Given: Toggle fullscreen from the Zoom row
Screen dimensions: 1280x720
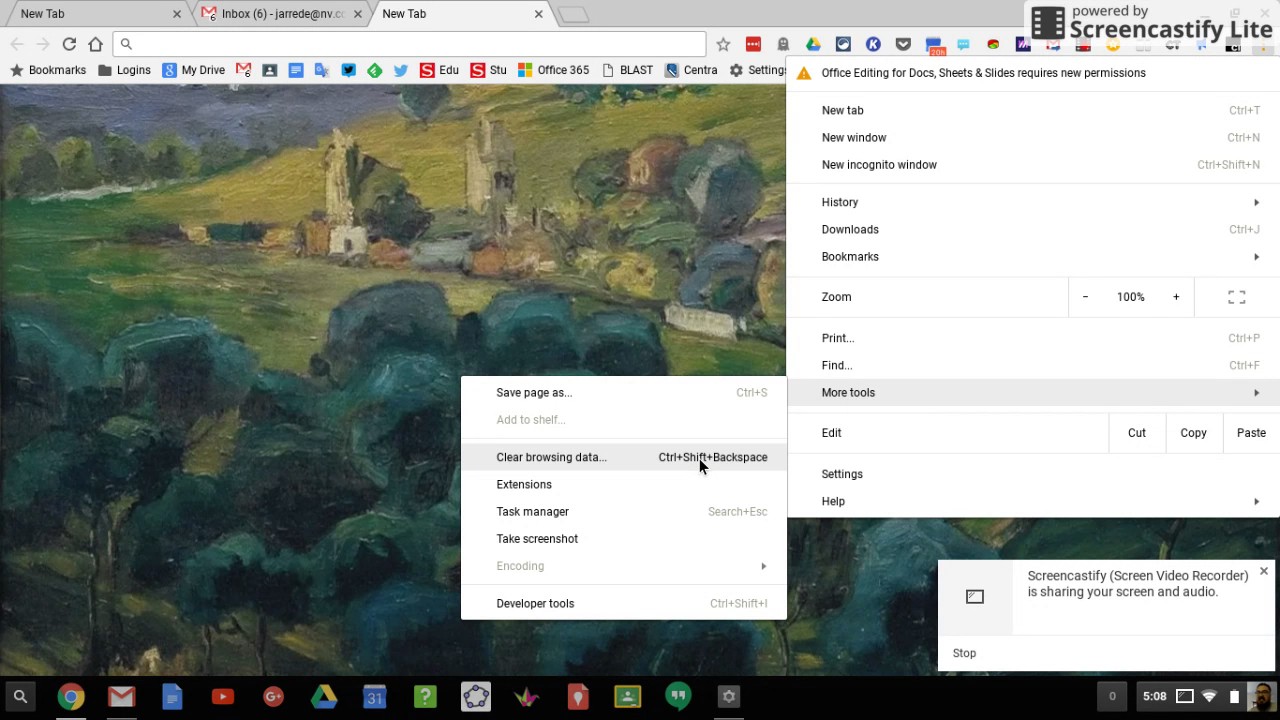Looking at the screenshot, I should pyautogui.click(x=1237, y=297).
